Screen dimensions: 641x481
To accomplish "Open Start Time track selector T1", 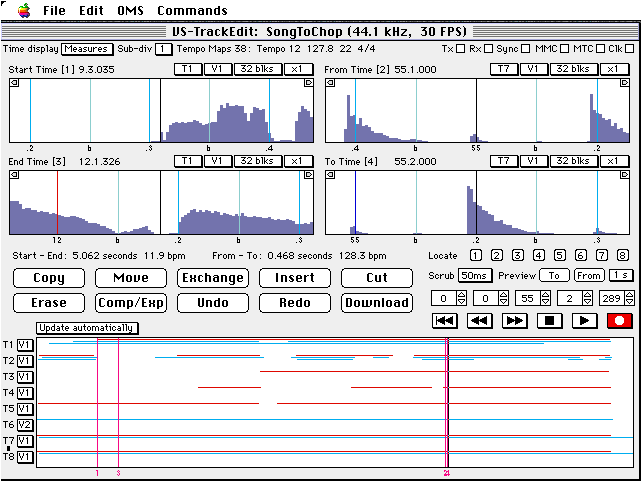I will [188, 69].
